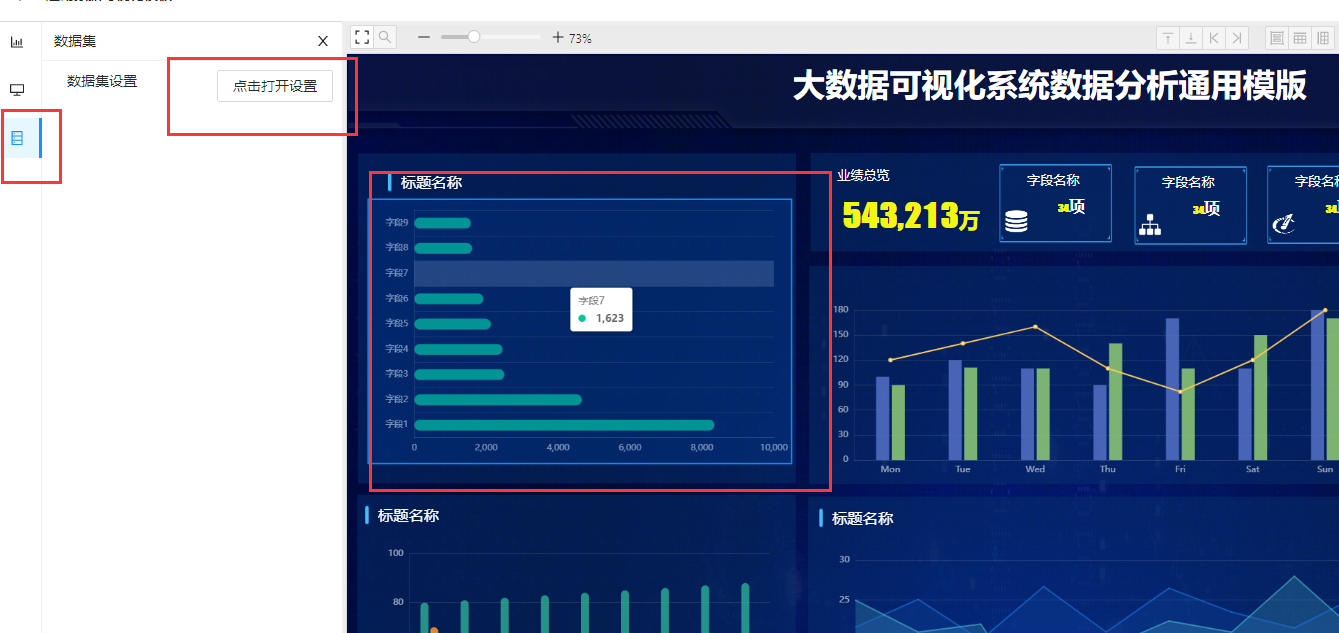Click the 字段9 axis label
1339x633 pixels.
[x=397, y=222]
